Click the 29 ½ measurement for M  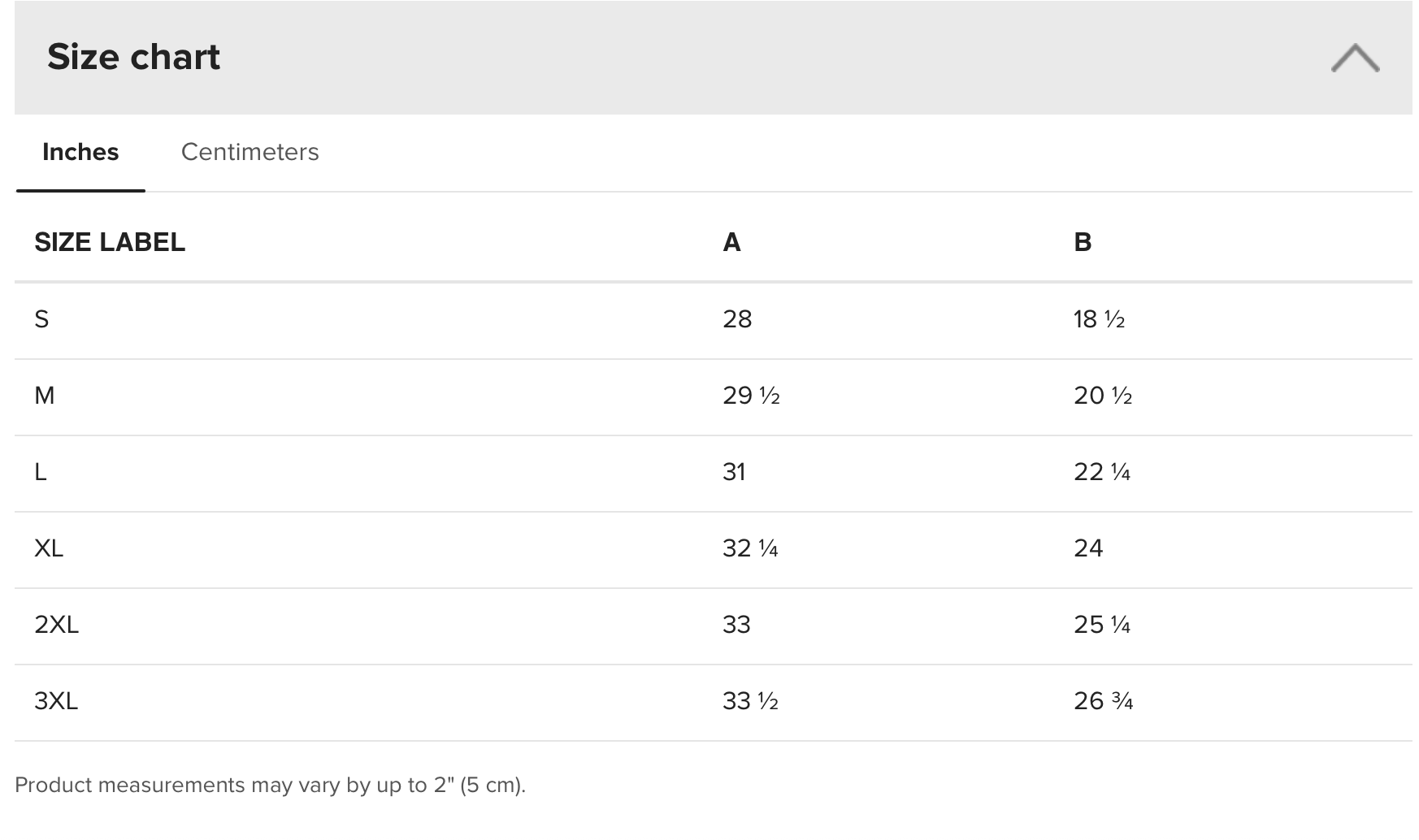[751, 396]
